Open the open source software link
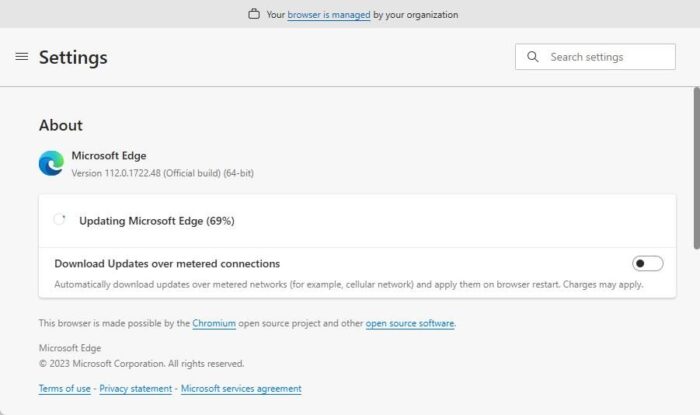Image resolution: width=700 pixels, height=415 pixels. (x=410, y=323)
